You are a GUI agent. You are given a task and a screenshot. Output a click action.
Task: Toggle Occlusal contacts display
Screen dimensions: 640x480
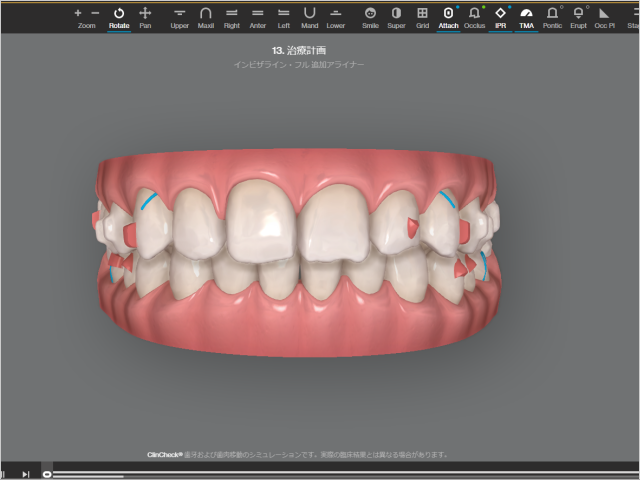point(474,16)
